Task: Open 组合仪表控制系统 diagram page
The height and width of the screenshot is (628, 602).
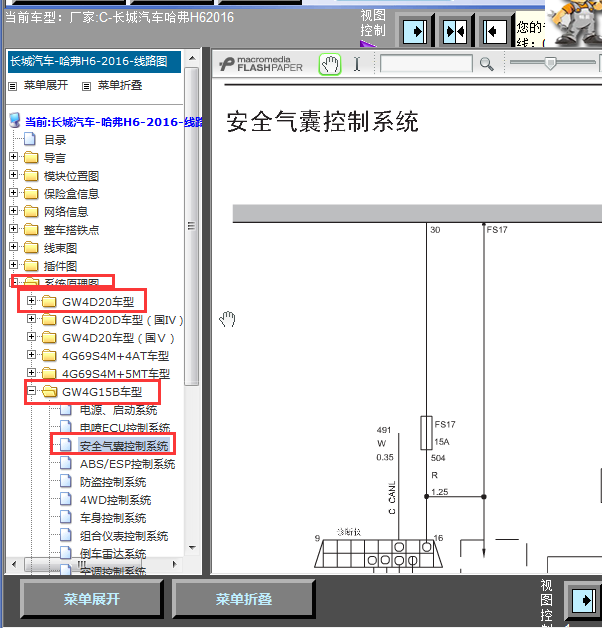Action: [x=124, y=536]
